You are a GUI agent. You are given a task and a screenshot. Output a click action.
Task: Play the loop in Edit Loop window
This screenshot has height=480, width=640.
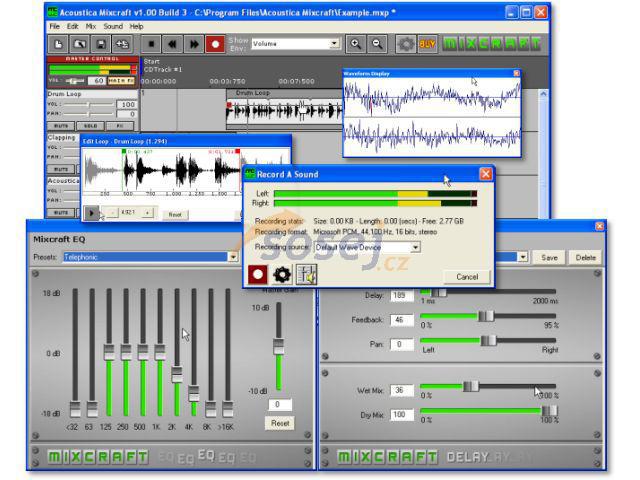point(92,212)
